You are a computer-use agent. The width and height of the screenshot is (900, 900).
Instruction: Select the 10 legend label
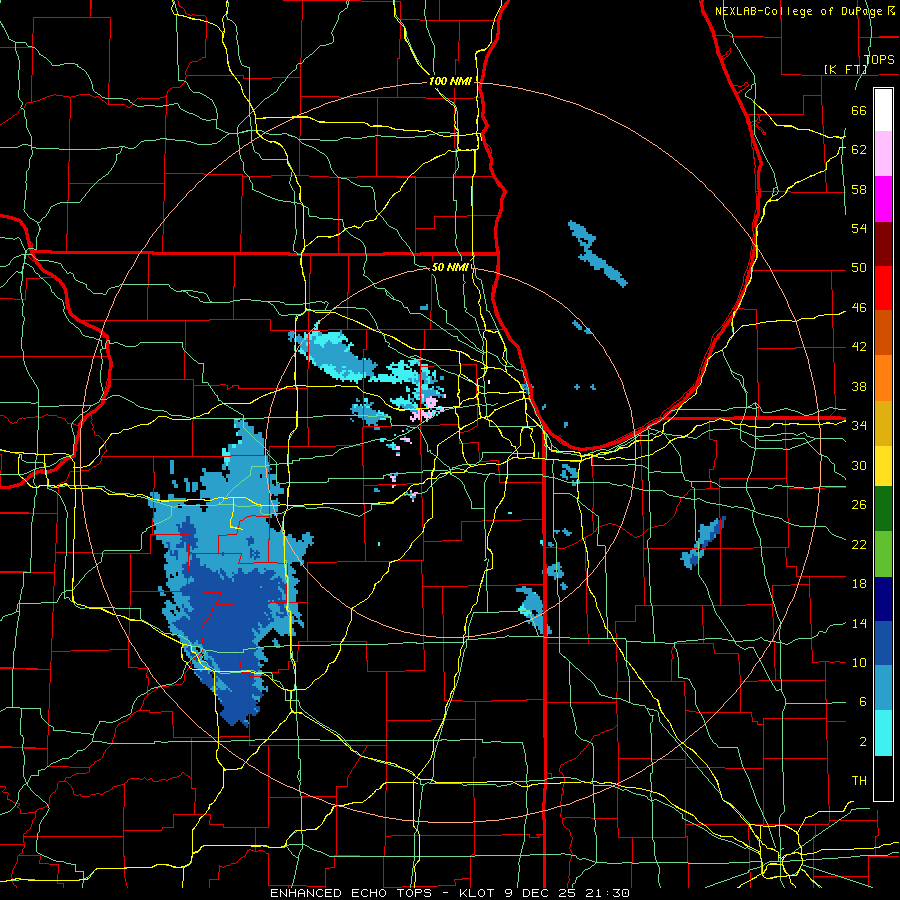(859, 663)
